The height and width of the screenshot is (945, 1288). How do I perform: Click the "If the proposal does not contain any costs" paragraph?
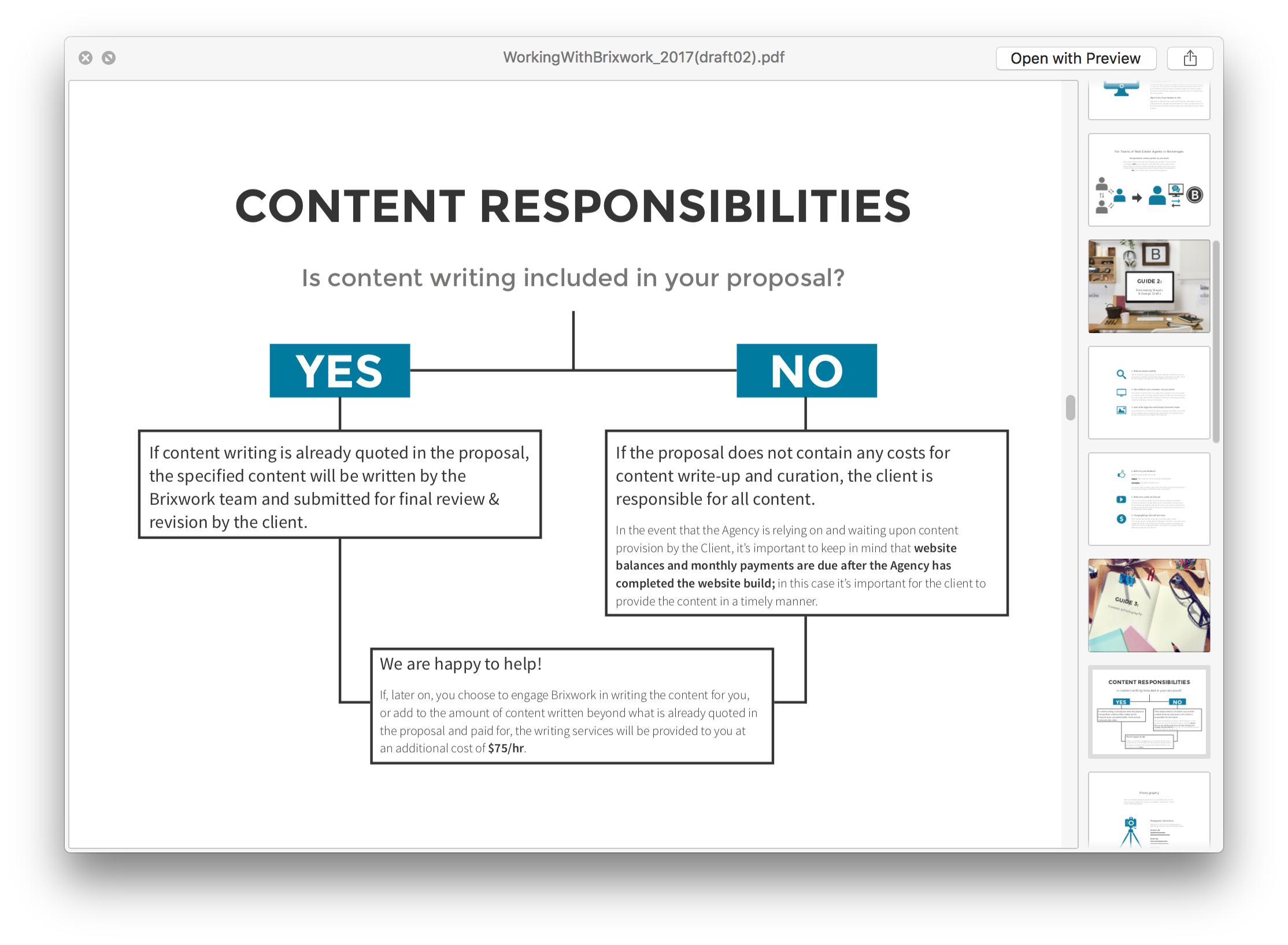[x=783, y=475]
